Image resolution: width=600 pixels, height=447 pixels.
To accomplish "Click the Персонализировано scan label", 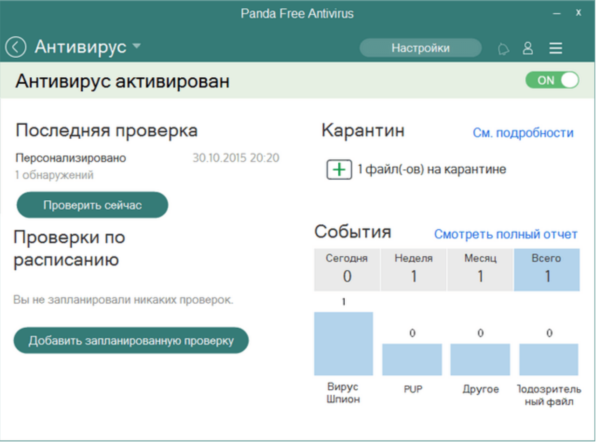I will (x=71, y=158).
